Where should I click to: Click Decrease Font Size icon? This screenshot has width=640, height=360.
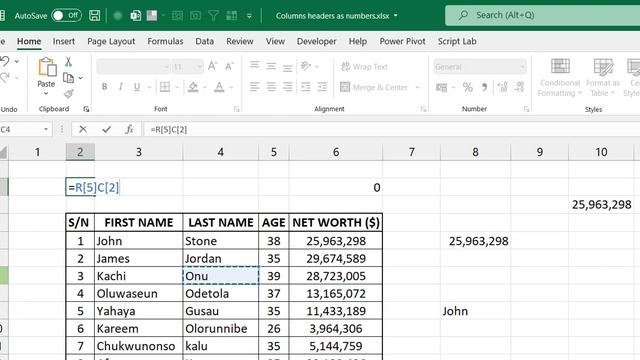(x=229, y=66)
